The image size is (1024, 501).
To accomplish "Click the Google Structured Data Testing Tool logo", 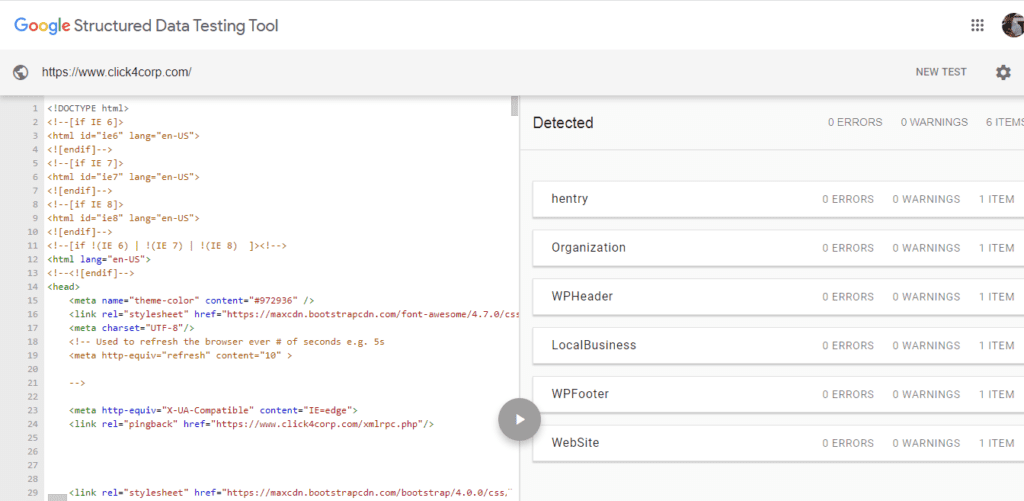I will click(146, 26).
